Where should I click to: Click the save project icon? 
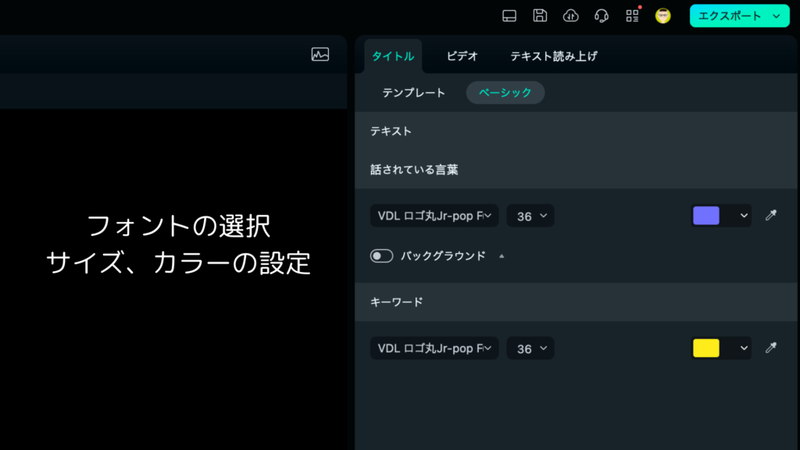pos(540,16)
